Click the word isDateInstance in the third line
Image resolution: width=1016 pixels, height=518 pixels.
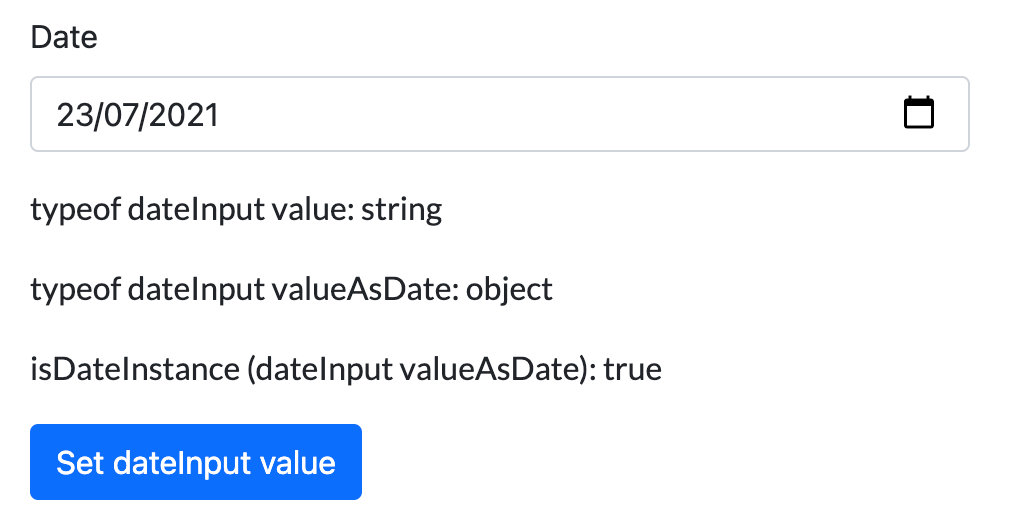135,370
